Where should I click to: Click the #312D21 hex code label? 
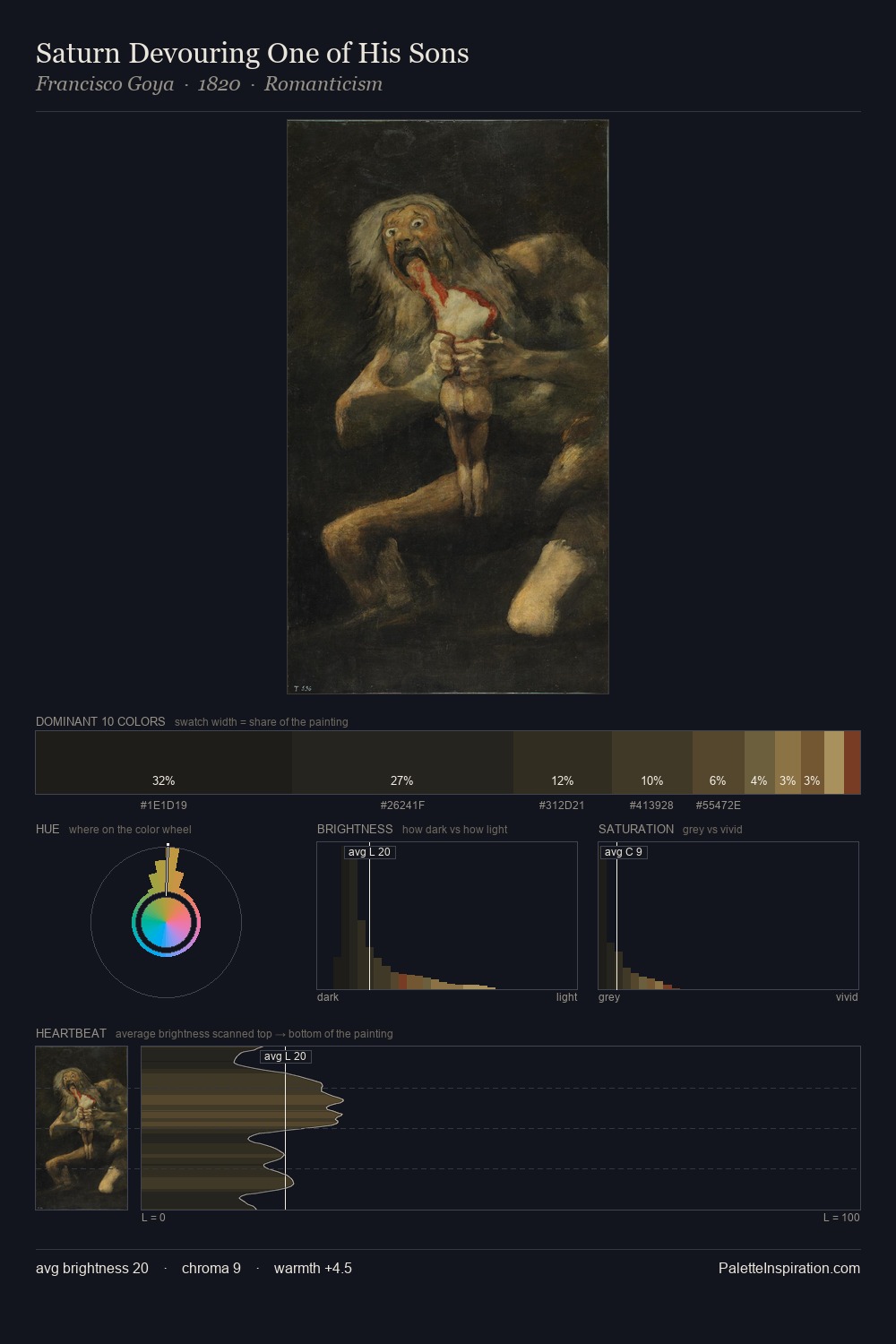pos(562,806)
